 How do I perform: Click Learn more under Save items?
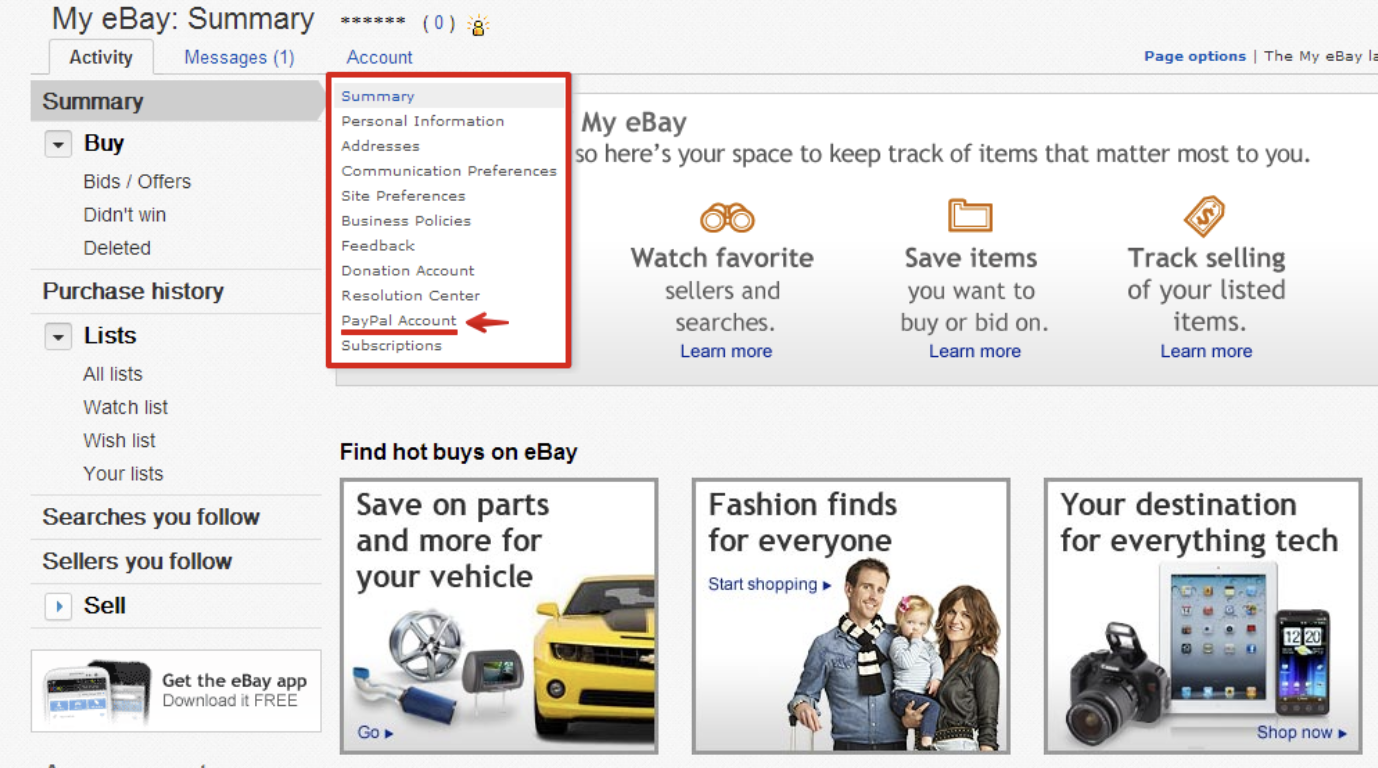click(974, 351)
